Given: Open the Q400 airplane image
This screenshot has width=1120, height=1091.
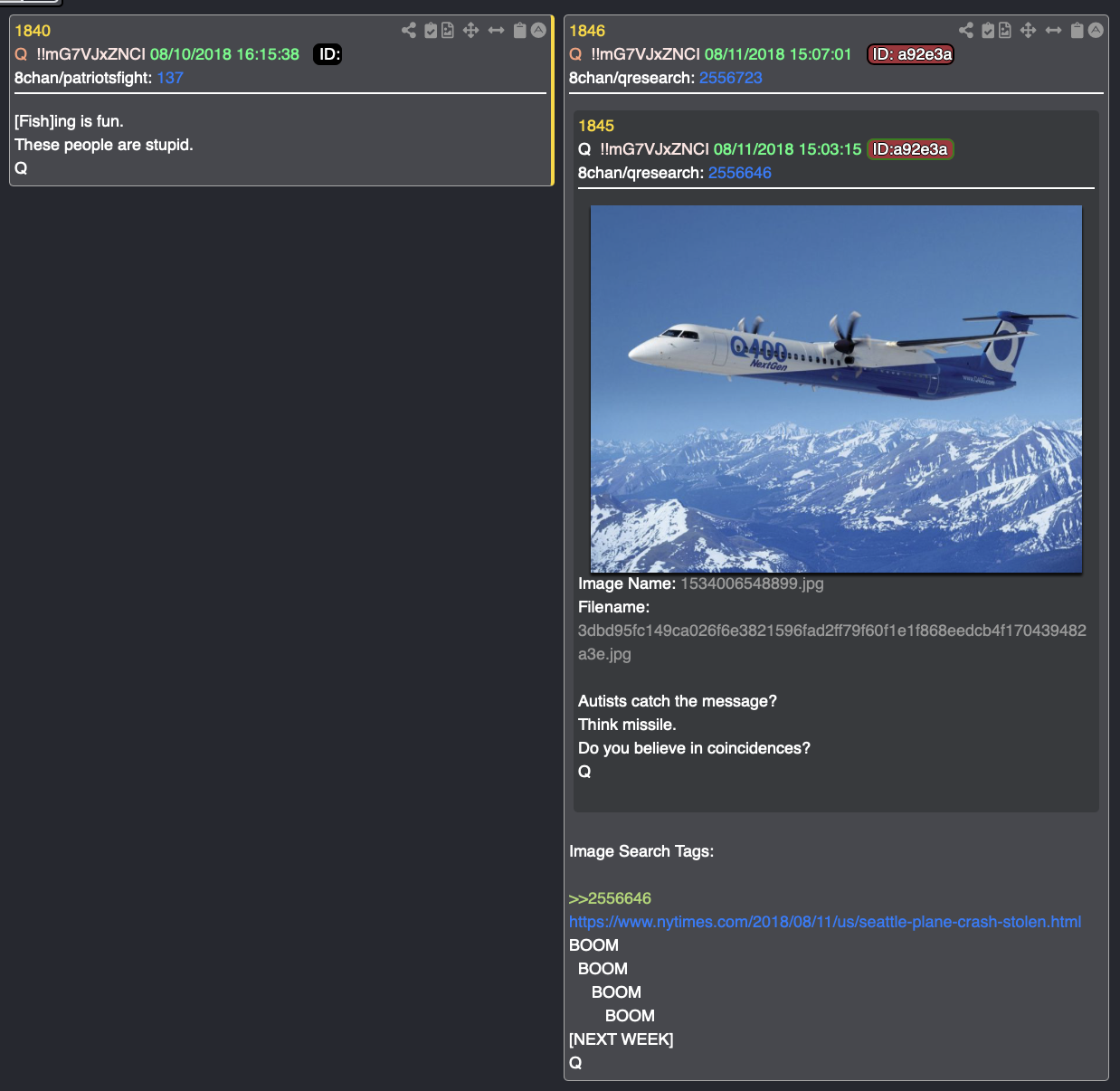Looking at the screenshot, I should click(836, 389).
